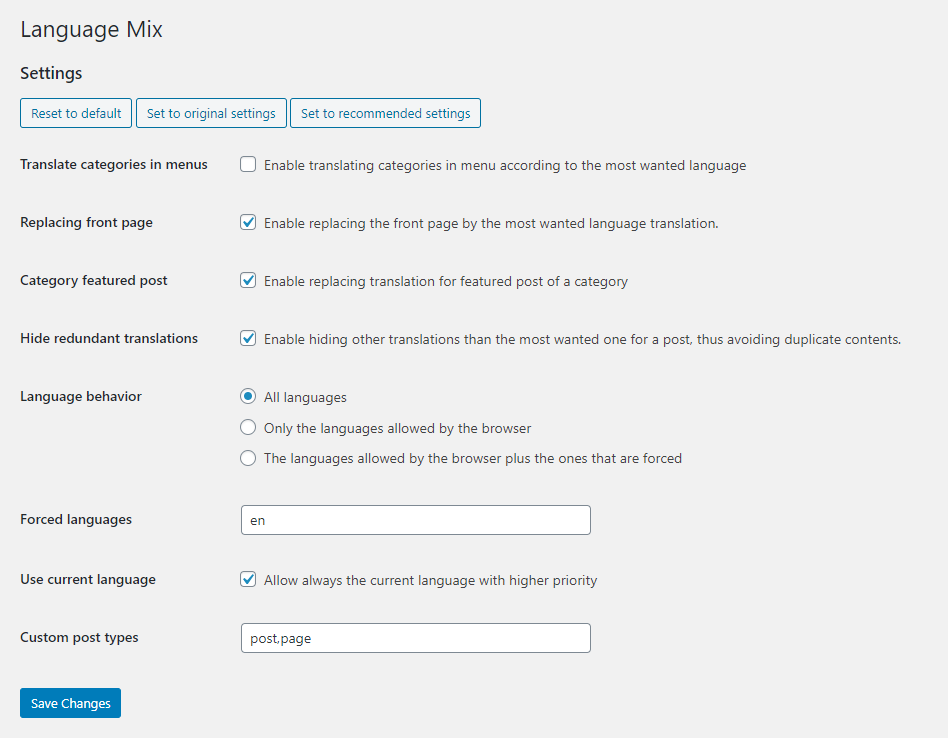Click the label text for translating categories in menu

[x=505, y=166]
